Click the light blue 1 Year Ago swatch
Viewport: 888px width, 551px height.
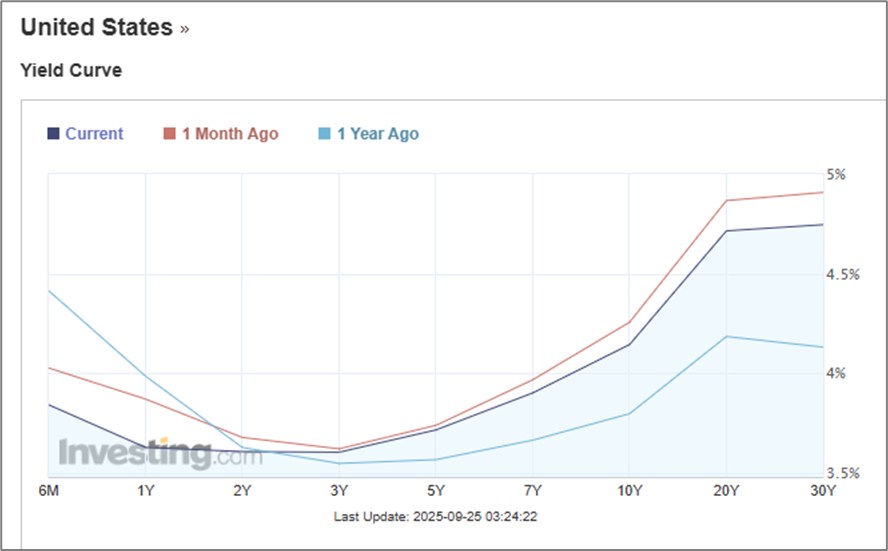[x=325, y=134]
